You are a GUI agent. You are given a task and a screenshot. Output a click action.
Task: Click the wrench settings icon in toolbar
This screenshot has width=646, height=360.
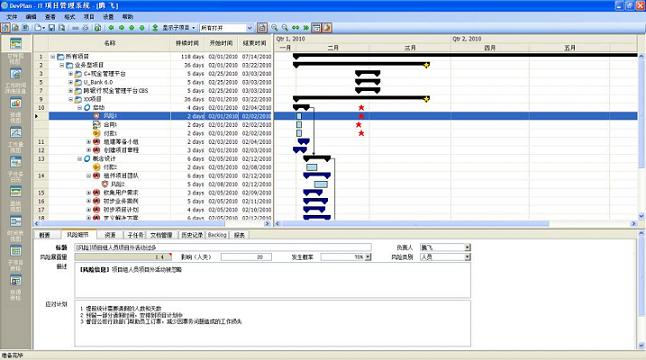click(x=327, y=28)
